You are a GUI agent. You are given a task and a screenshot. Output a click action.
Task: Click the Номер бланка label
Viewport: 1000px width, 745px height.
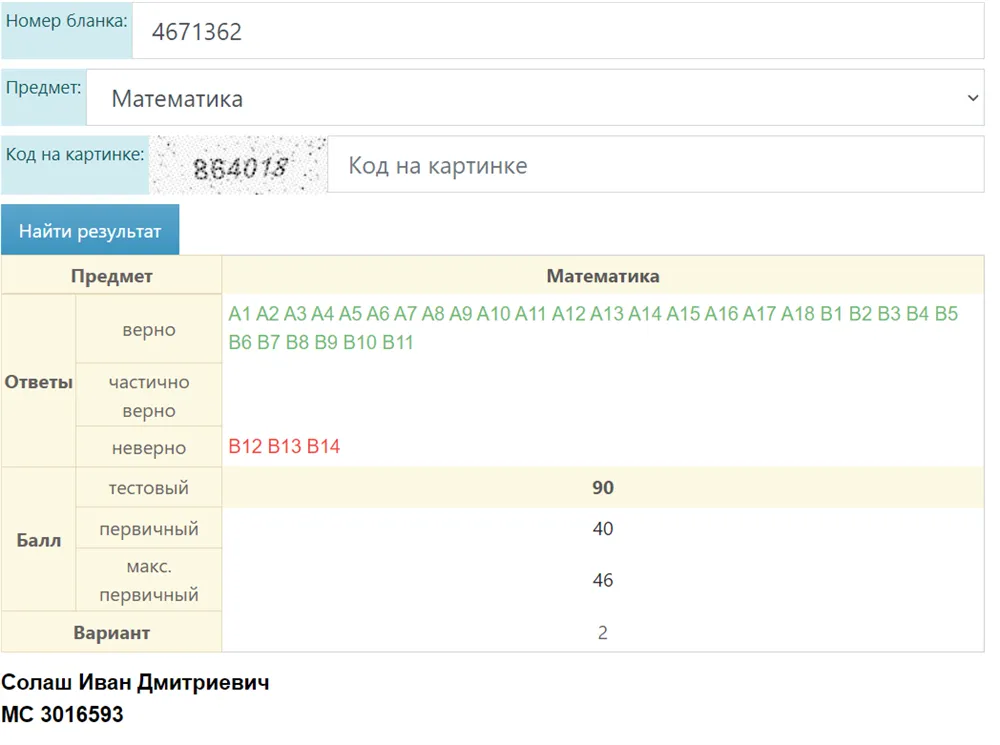point(66,21)
